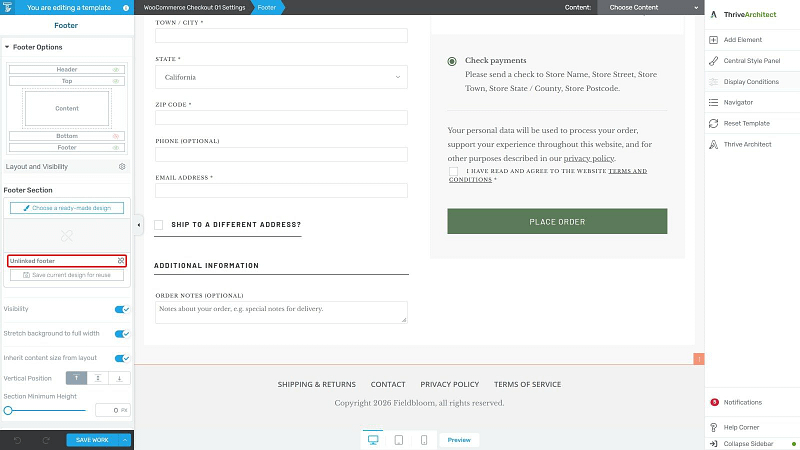Viewport: 800px width, 450px height.
Task: Open the privacy policy link
Action: [x=589, y=158]
